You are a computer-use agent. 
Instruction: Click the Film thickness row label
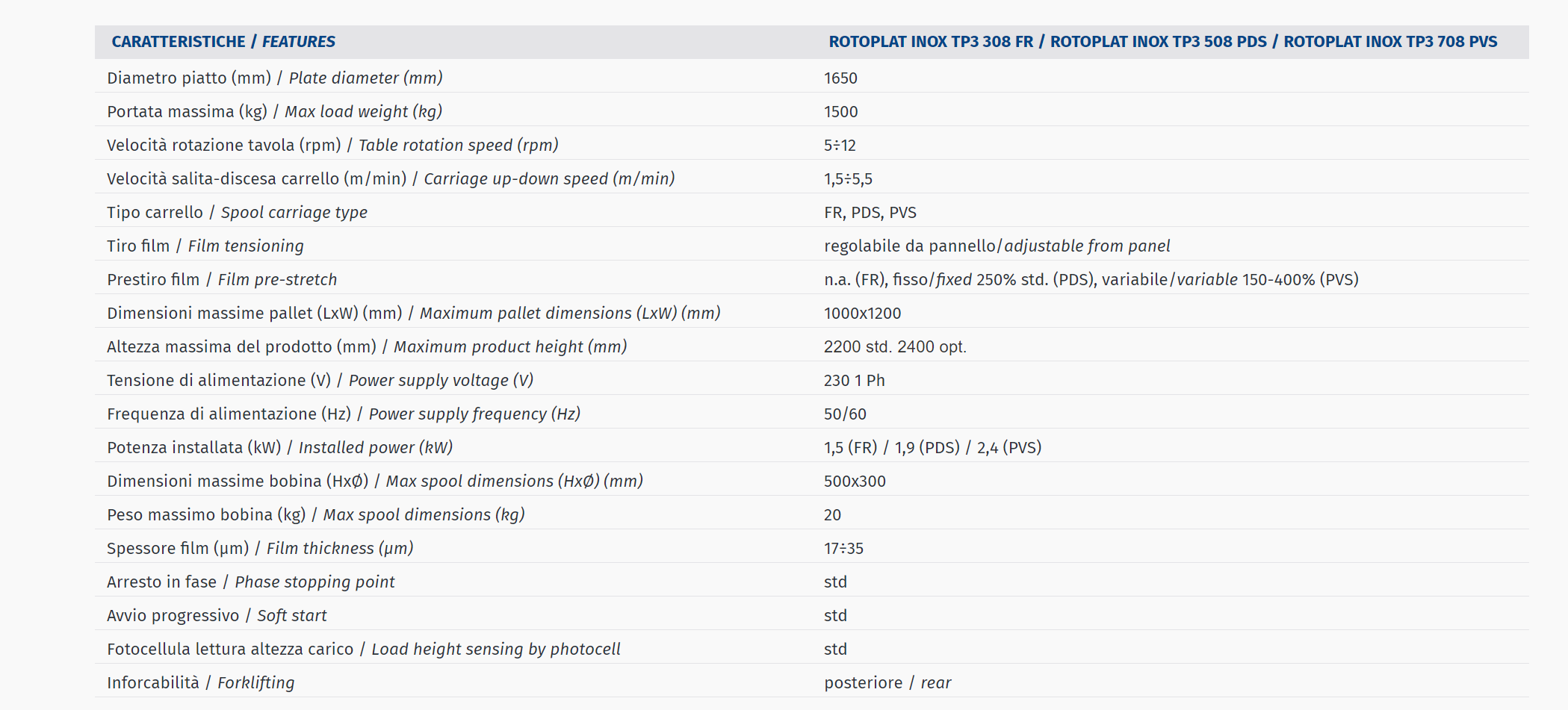(x=260, y=548)
